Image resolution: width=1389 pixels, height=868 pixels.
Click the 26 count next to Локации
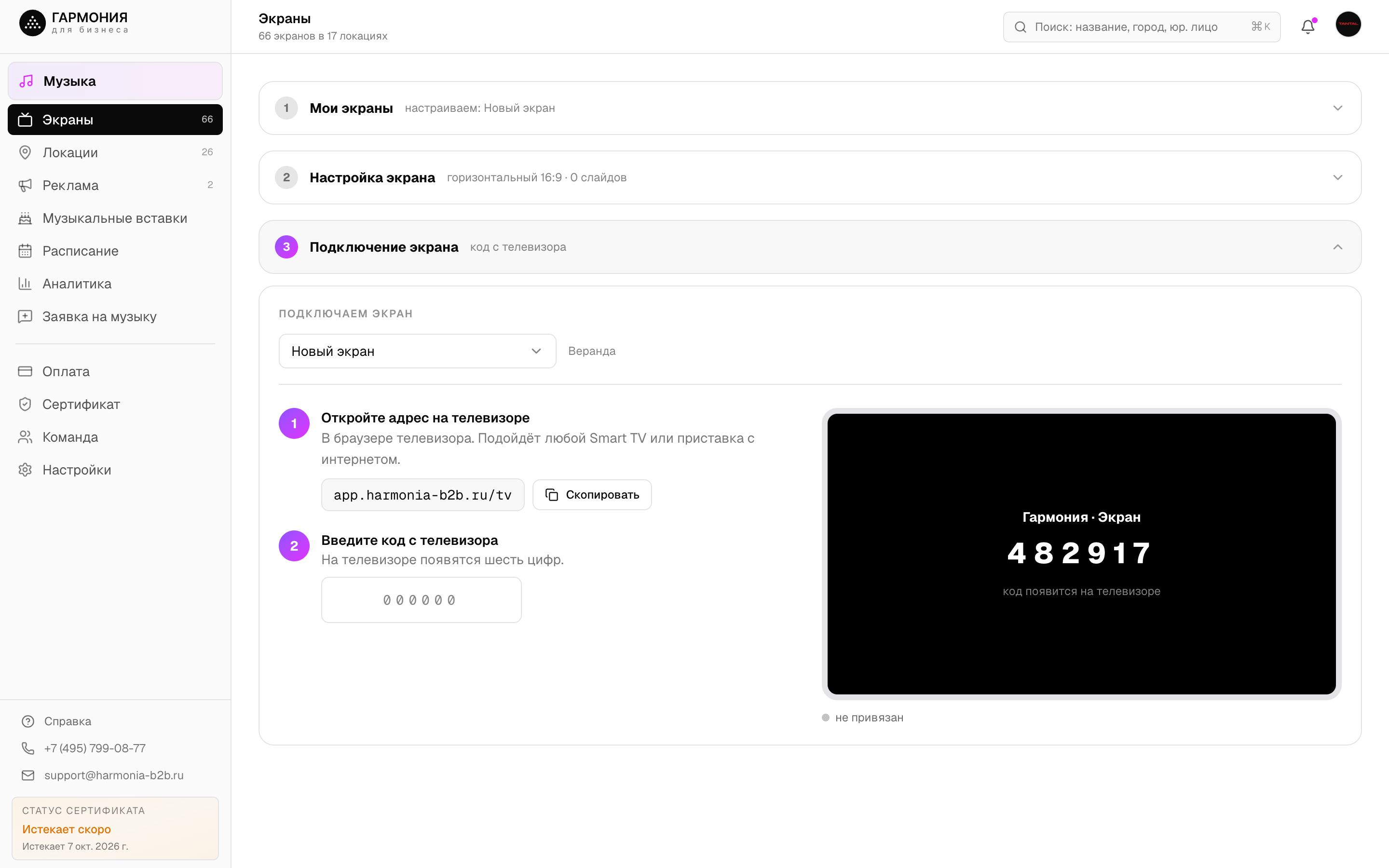click(207, 151)
